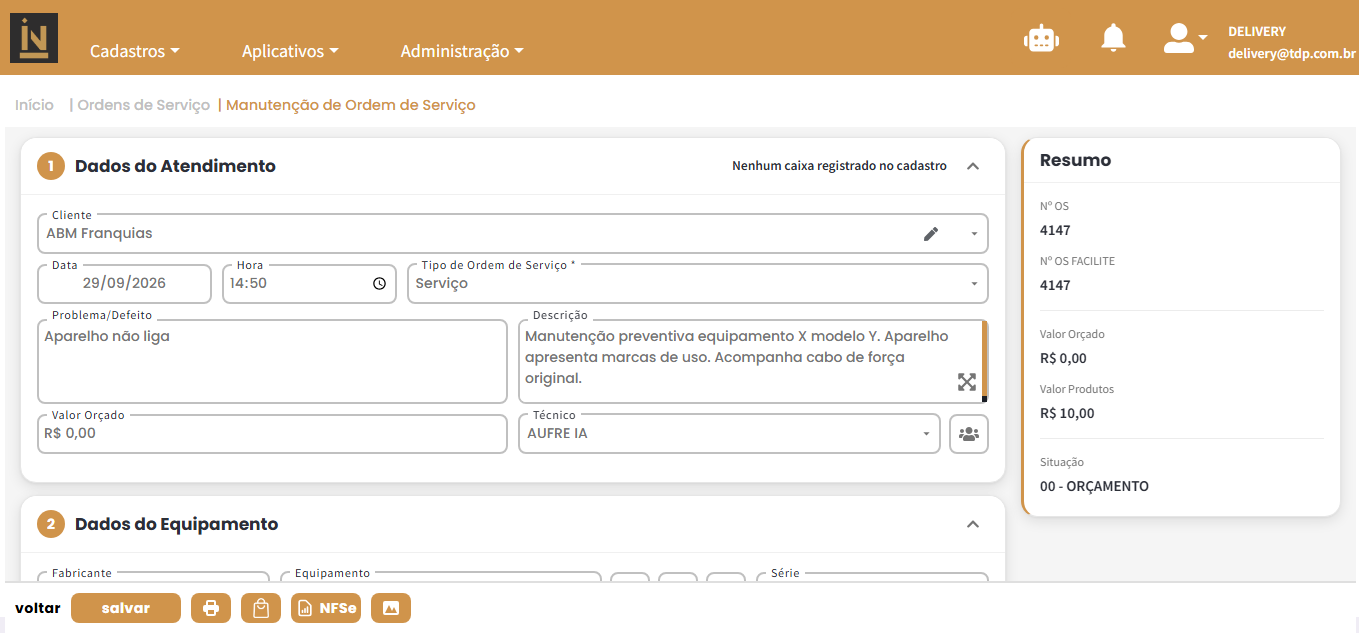Viewport: 1359px width, 633px height.
Task: Open the image gallery icon button
Action: click(x=391, y=608)
